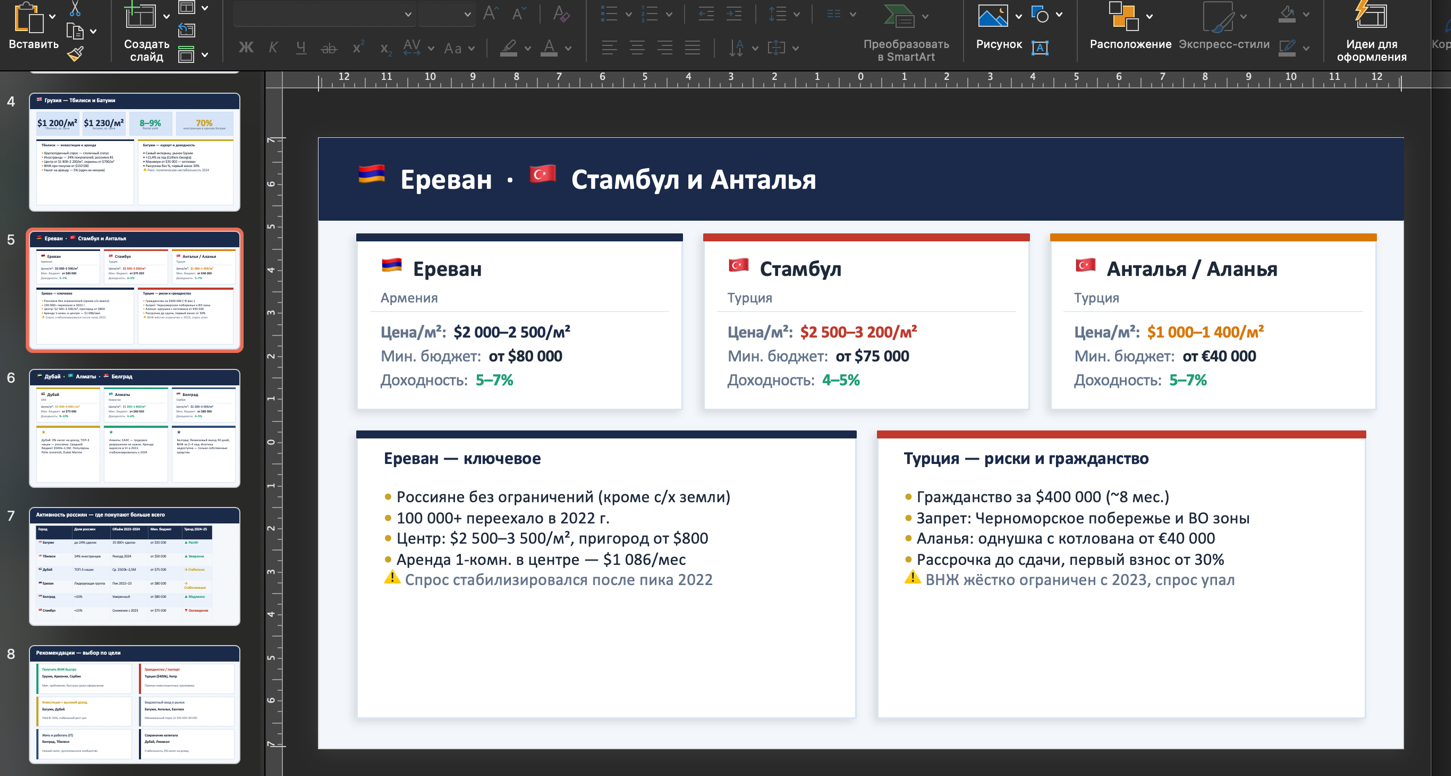Click 'Мин. бюджет: от €40 000' line
Image resolution: width=1451 pixels, height=776 pixels.
(1165, 356)
